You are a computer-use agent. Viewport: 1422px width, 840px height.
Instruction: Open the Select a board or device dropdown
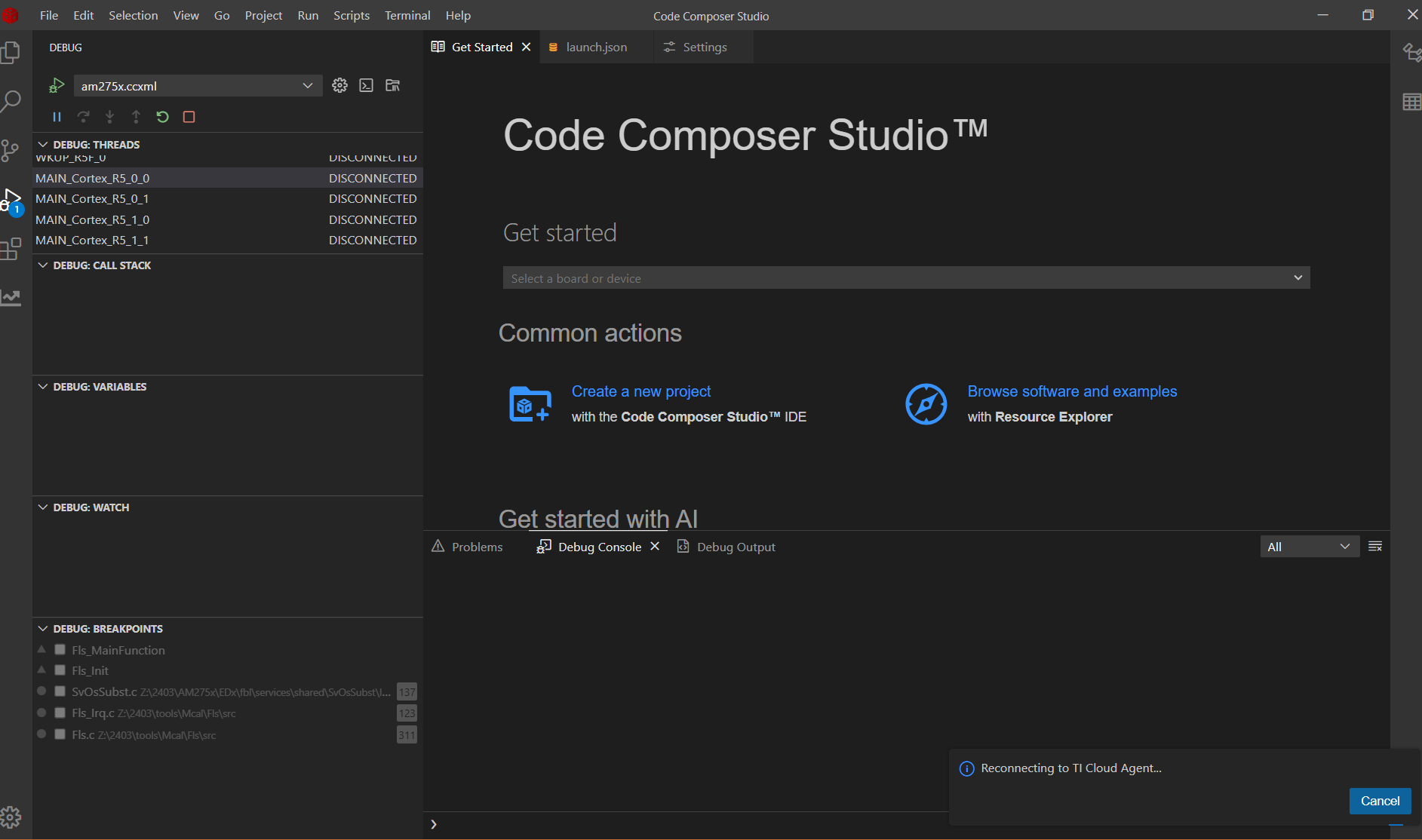tap(906, 277)
